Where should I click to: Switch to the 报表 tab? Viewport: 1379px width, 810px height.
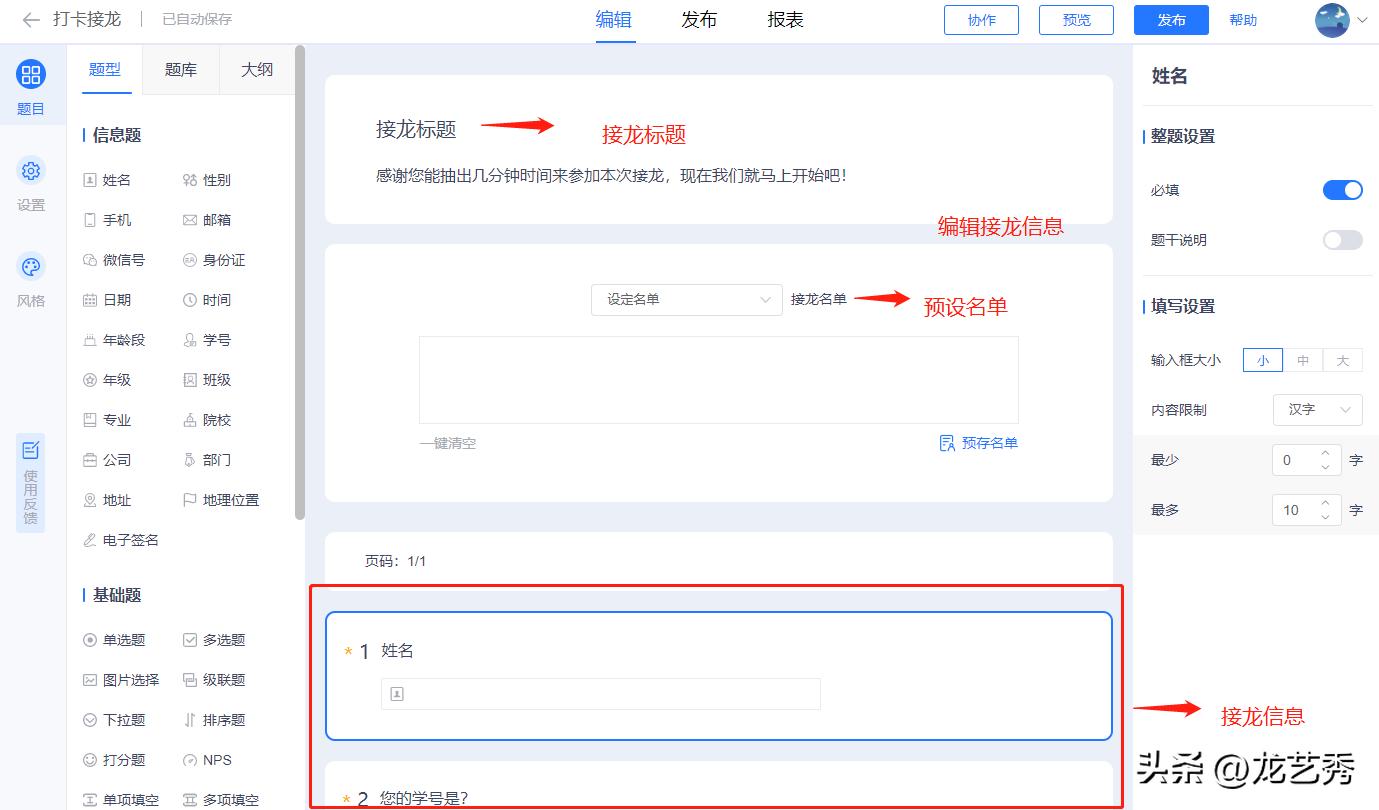[784, 19]
